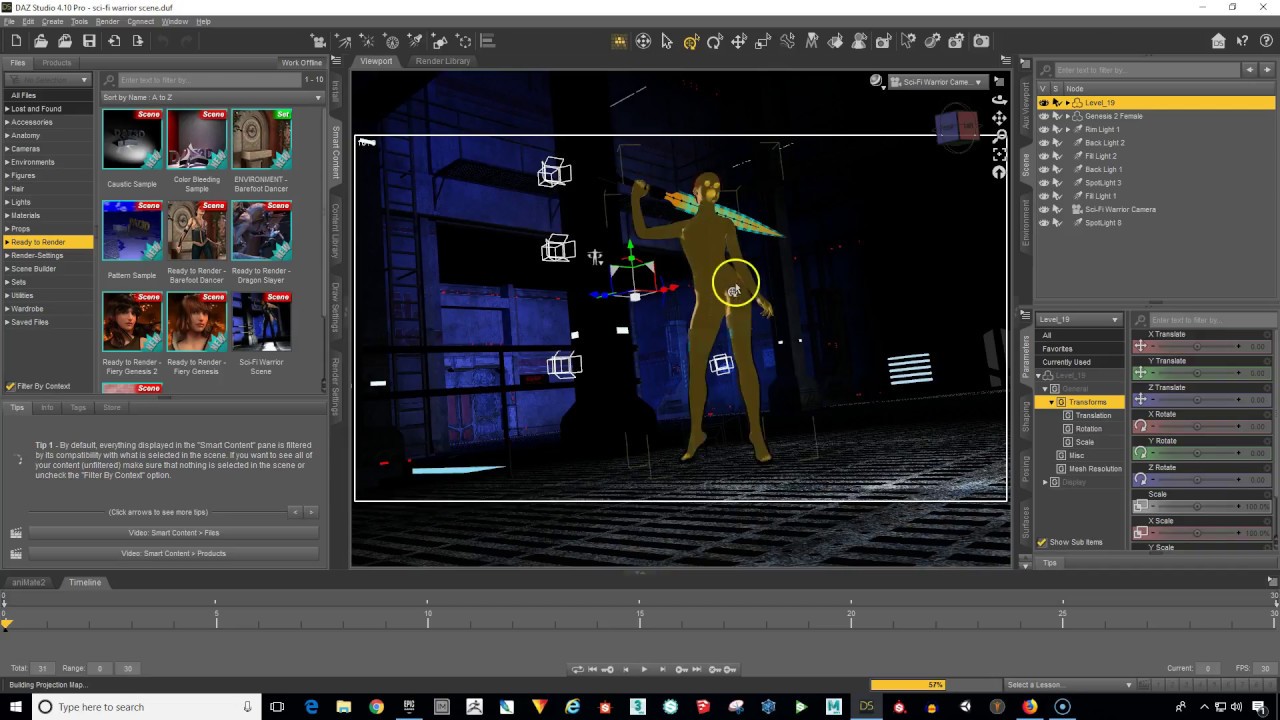1280x720 pixels.
Task: Click the first video icon next to Smart Content Files
Action: (x=16, y=533)
